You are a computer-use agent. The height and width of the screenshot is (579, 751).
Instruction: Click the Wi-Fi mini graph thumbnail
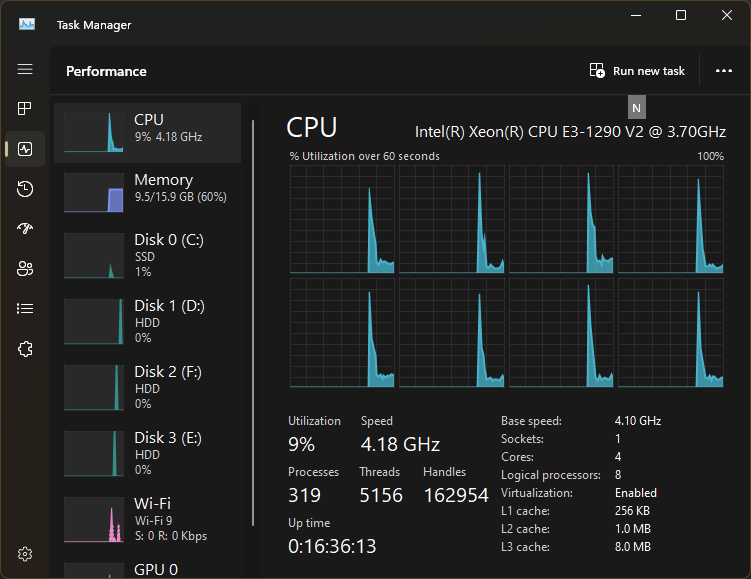coord(94,520)
